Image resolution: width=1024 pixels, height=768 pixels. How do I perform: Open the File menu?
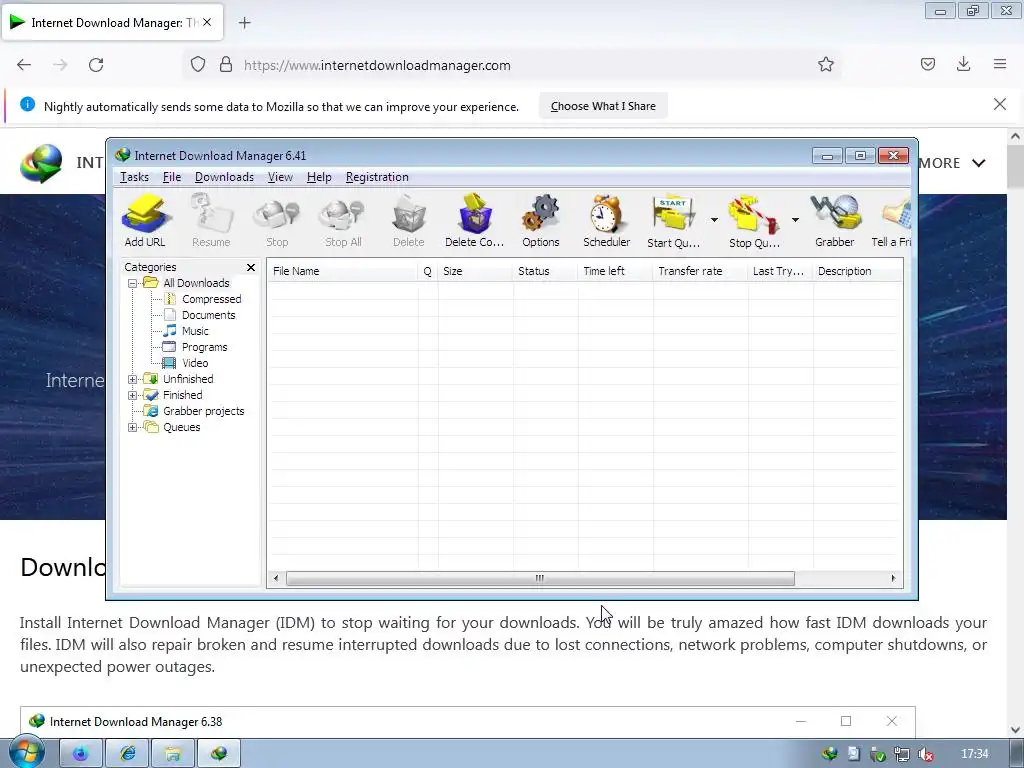pos(172,177)
